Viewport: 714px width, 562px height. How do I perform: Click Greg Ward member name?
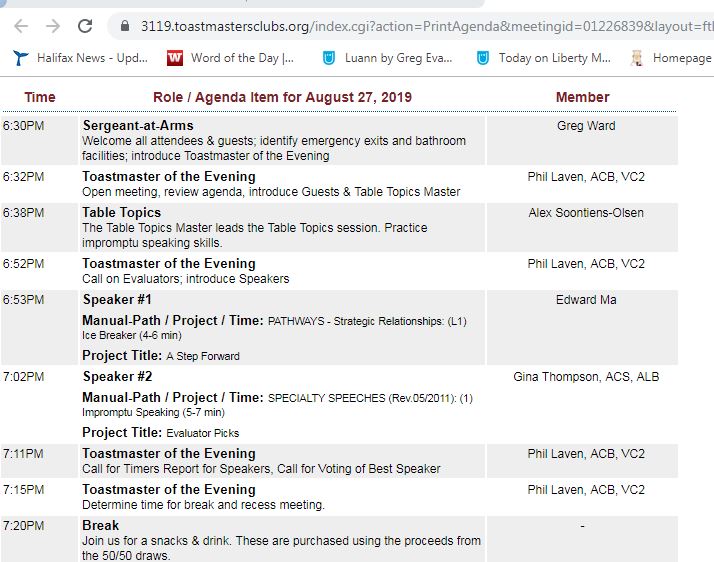coord(586,126)
